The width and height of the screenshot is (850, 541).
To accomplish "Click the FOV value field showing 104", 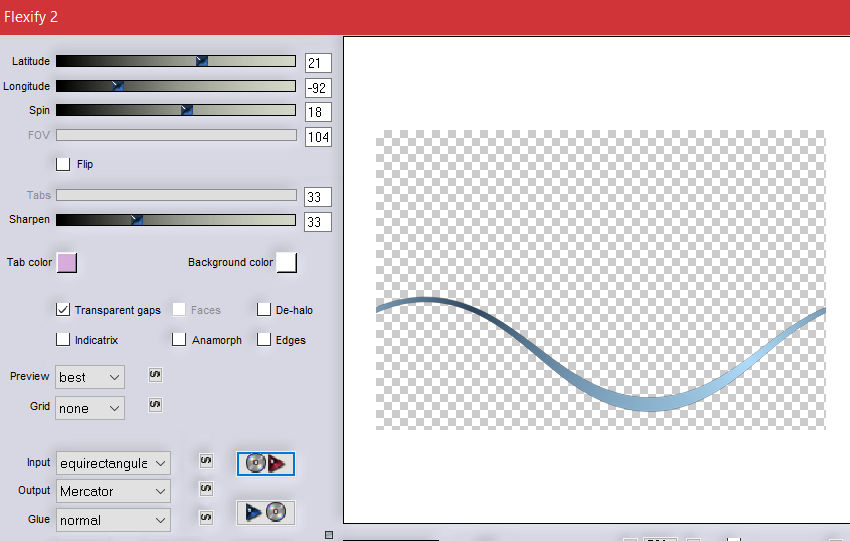I will (318, 137).
